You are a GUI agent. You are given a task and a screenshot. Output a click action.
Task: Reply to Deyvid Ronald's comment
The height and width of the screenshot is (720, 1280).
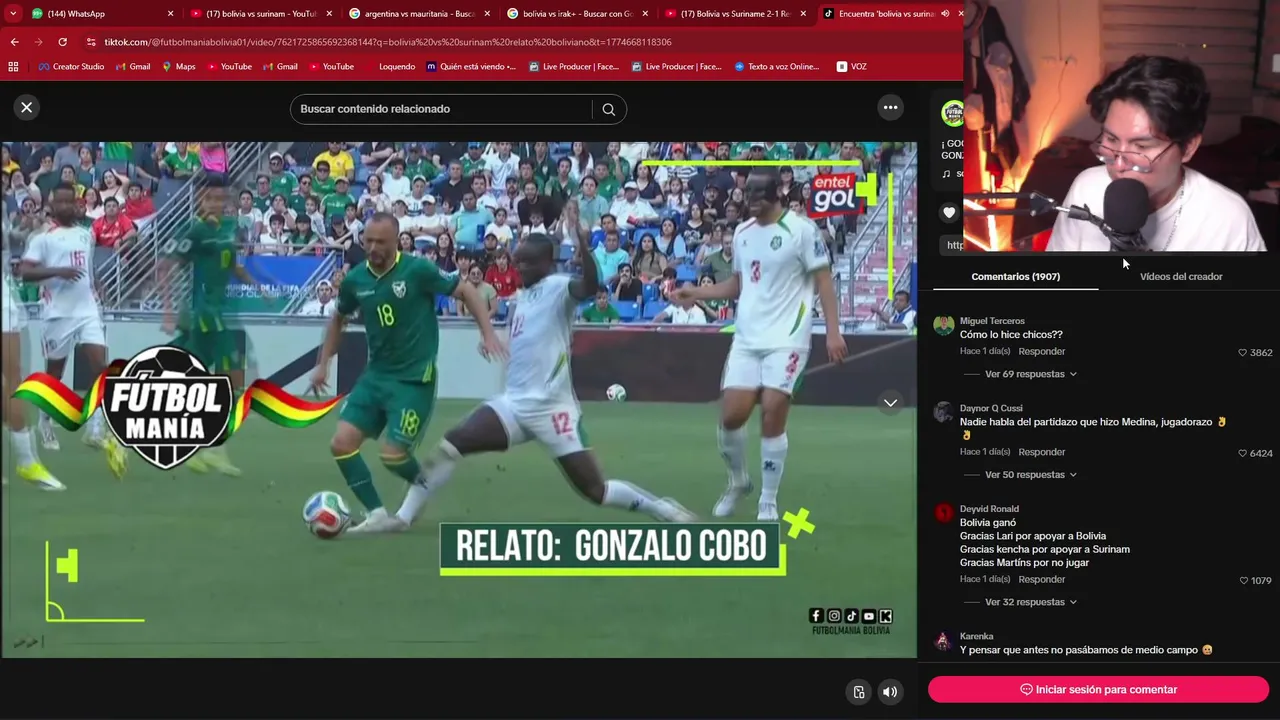pyautogui.click(x=1041, y=579)
